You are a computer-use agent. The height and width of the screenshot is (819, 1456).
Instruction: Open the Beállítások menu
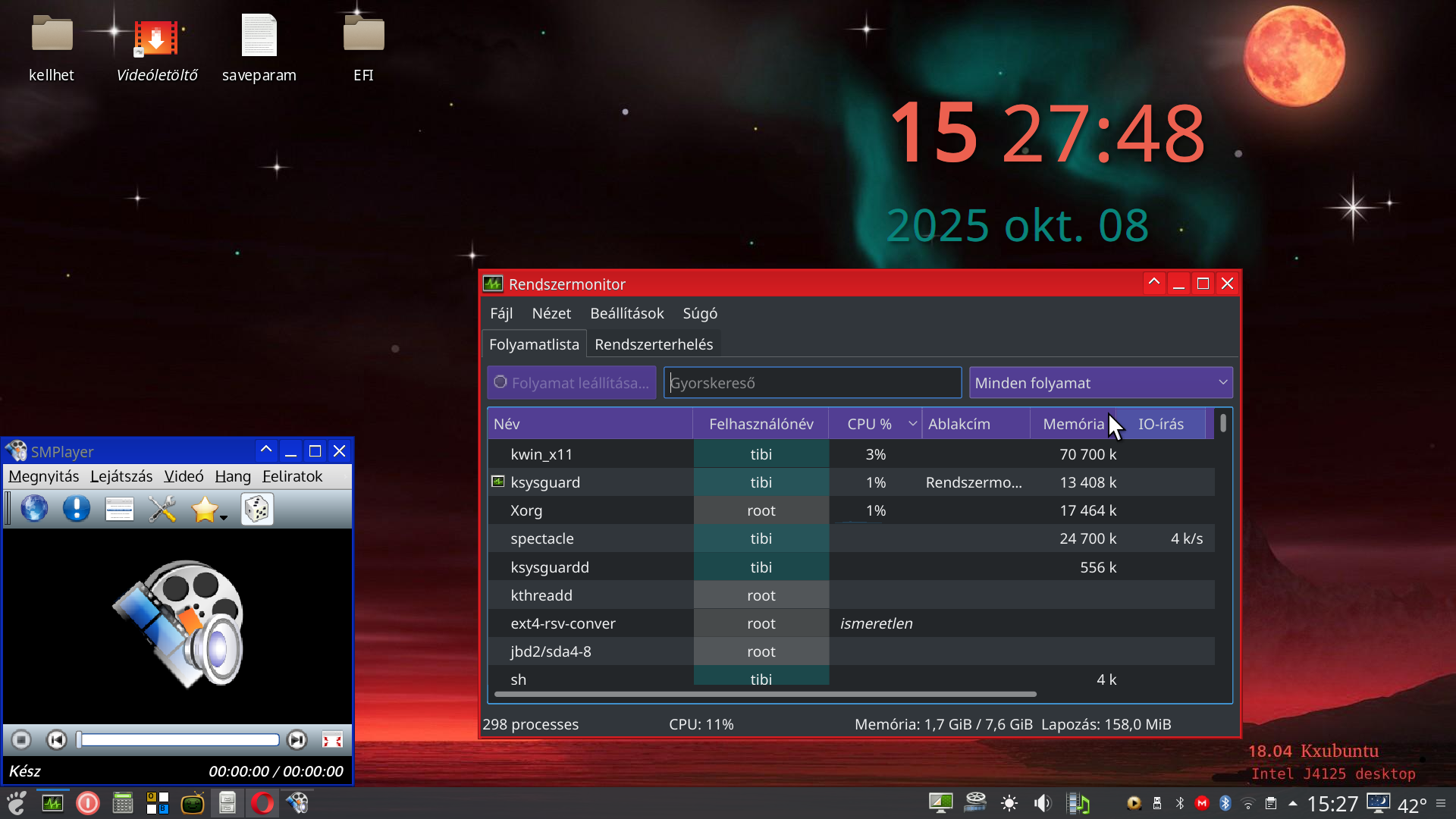coord(626,313)
